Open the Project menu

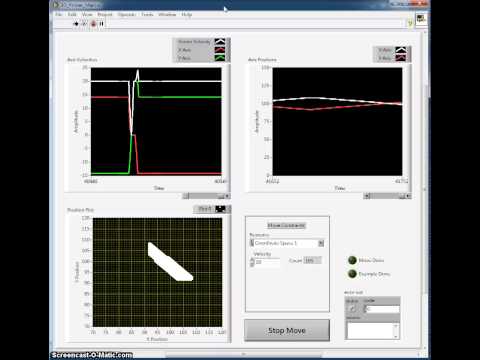tap(105, 15)
